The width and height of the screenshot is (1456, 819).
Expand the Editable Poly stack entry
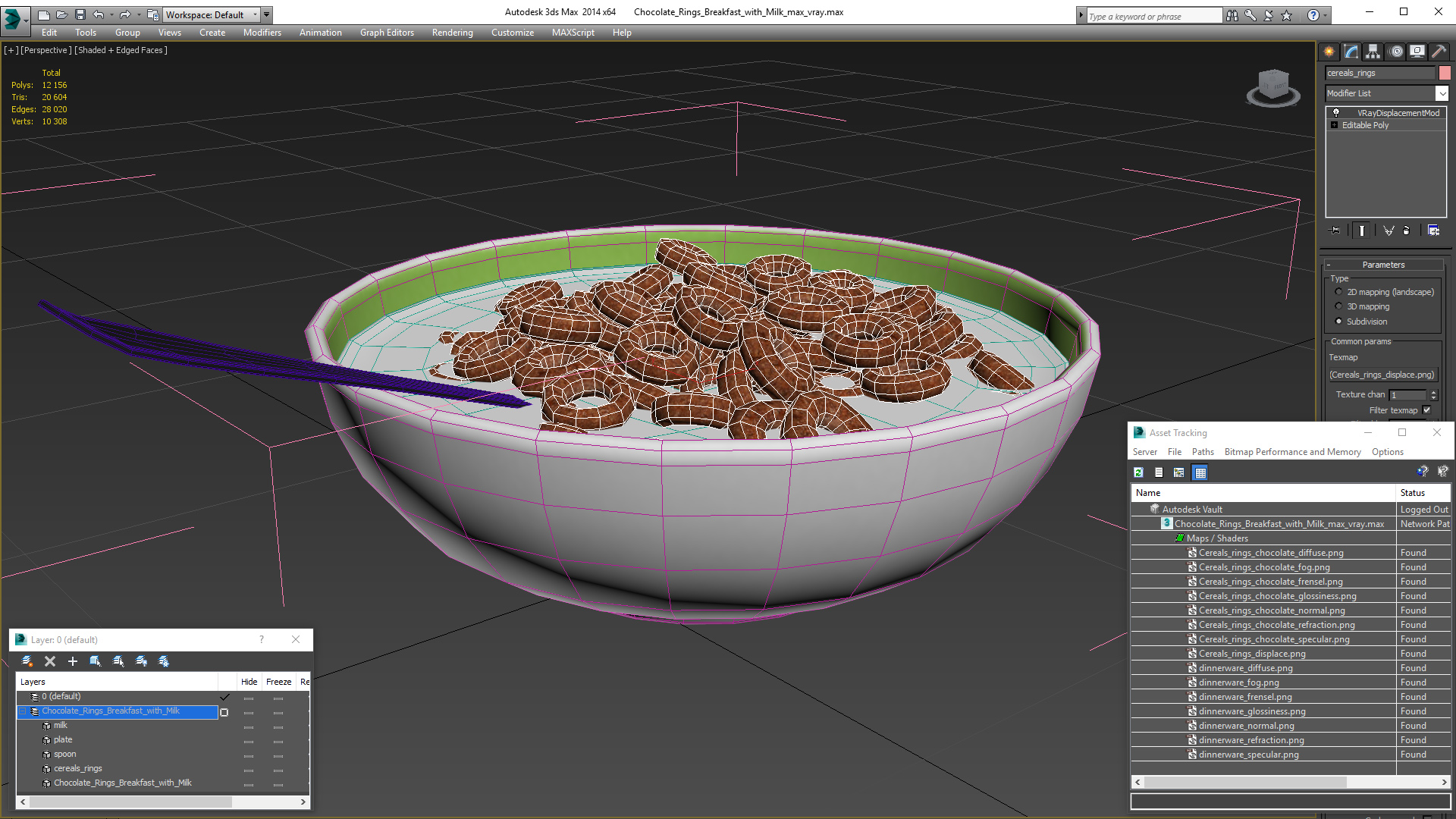(x=1334, y=125)
